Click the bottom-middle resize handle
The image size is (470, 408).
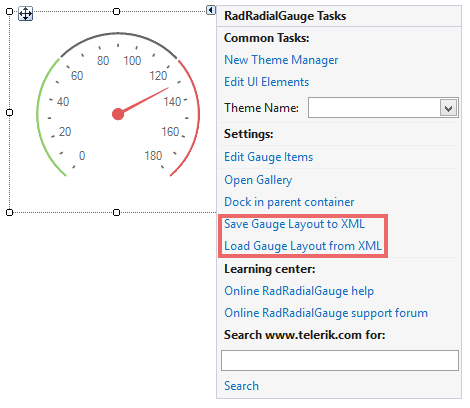(116, 212)
